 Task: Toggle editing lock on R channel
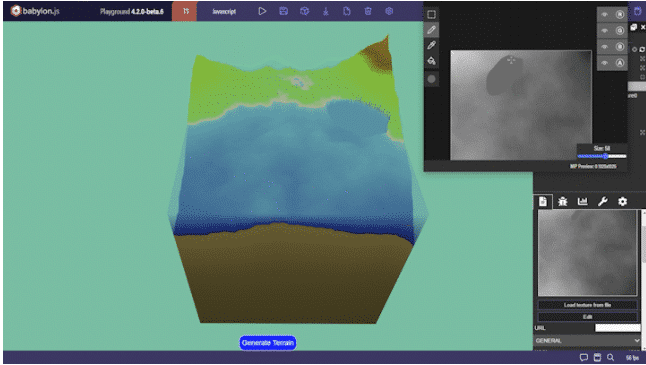tap(620, 14)
